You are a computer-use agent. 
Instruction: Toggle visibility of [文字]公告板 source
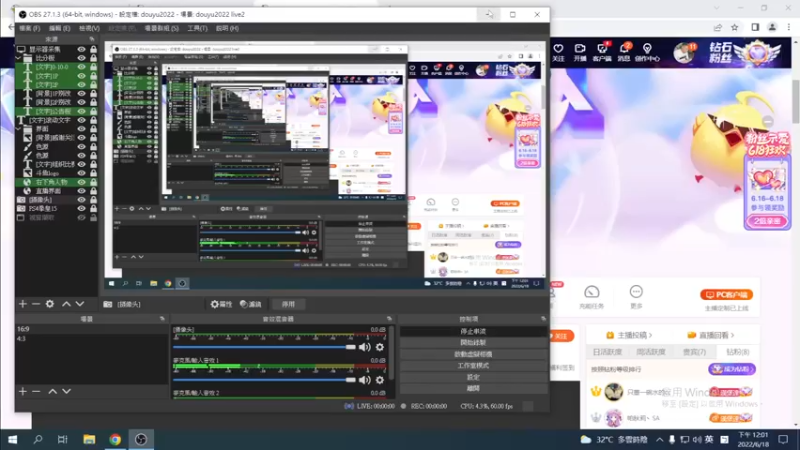(82, 111)
